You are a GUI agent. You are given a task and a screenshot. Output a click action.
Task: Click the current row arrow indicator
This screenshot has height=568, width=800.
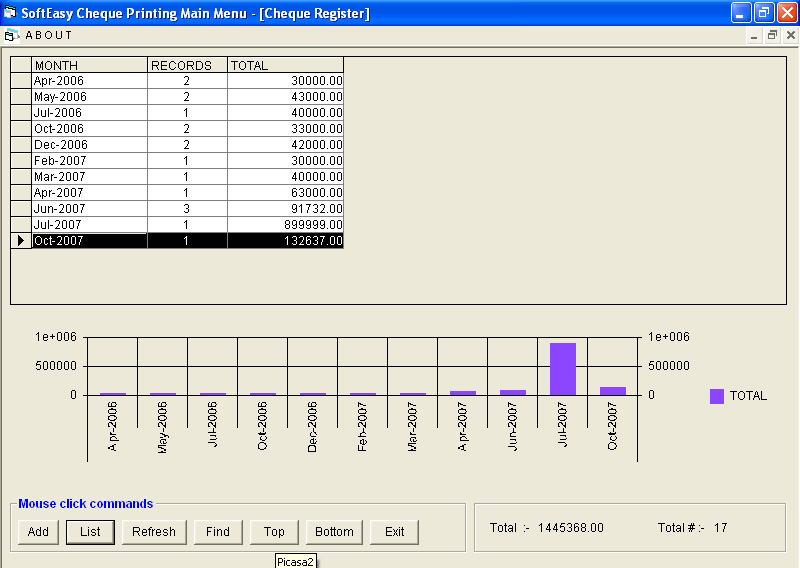click(x=21, y=240)
